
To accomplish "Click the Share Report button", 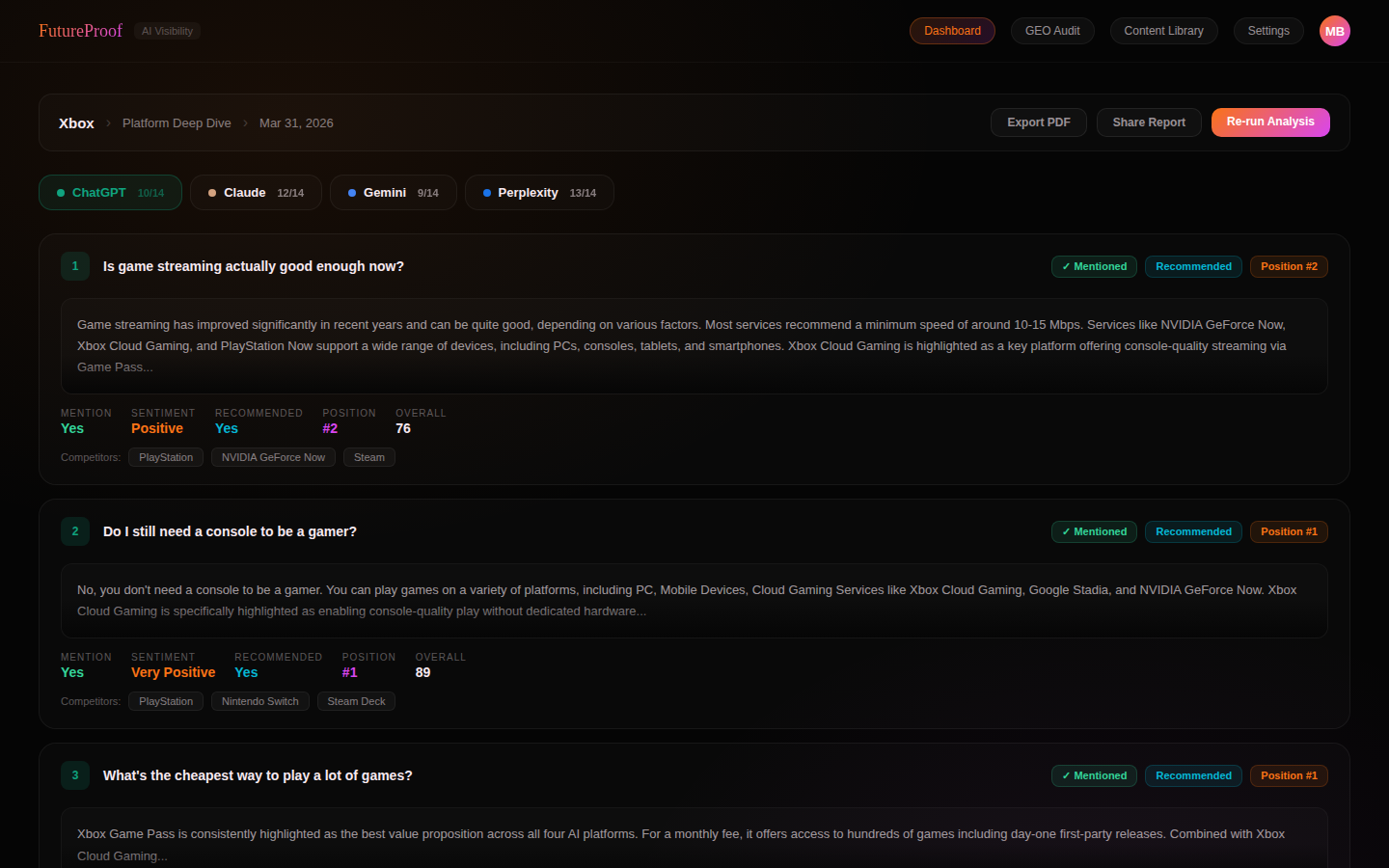I will click(x=1149, y=122).
